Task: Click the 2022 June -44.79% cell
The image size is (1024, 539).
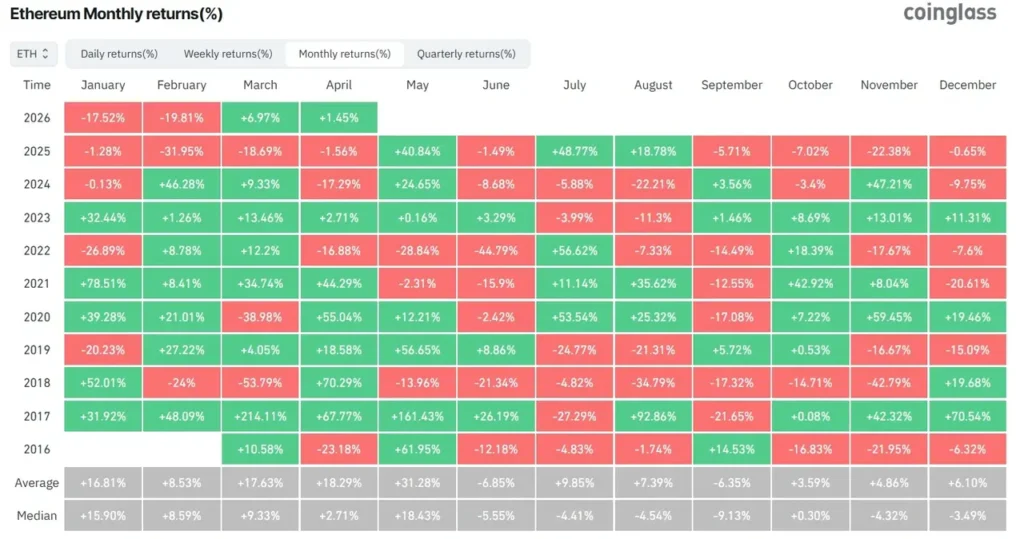Action: (x=496, y=250)
